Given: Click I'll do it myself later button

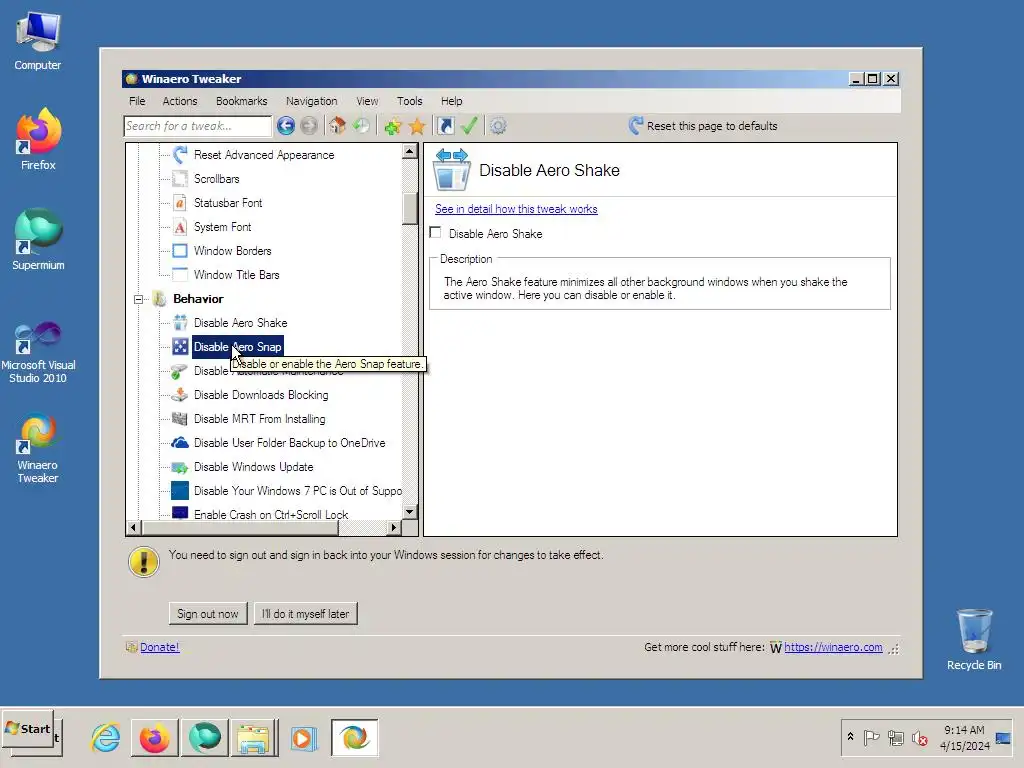Looking at the screenshot, I should coord(306,614).
